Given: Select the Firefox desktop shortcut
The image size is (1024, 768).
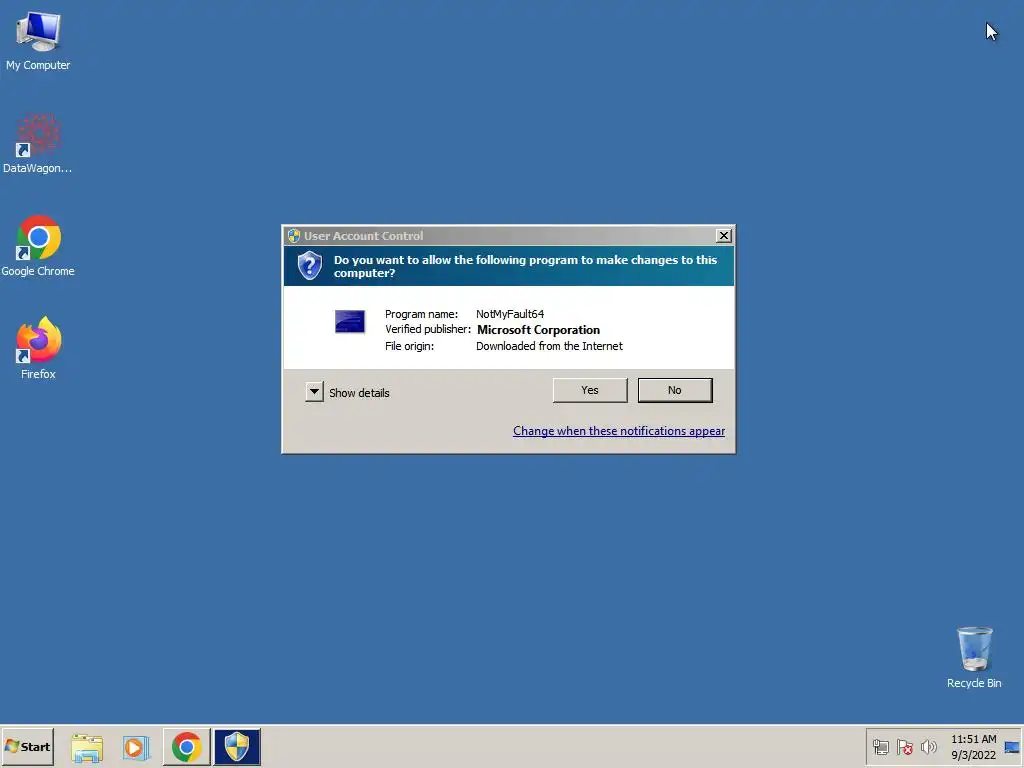Looking at the screenshot, I should (38, 349).
